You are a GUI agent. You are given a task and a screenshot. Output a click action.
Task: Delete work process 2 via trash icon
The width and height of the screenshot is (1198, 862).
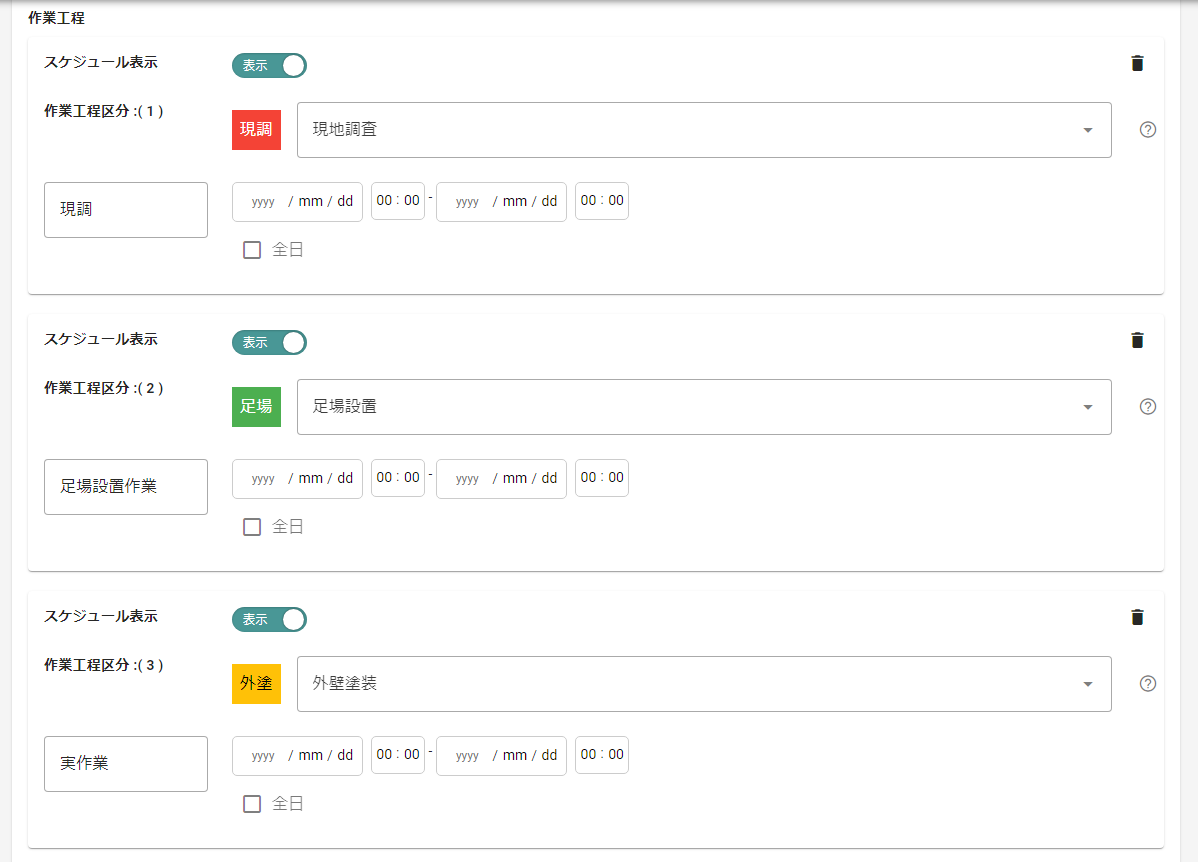(1137, 340)
